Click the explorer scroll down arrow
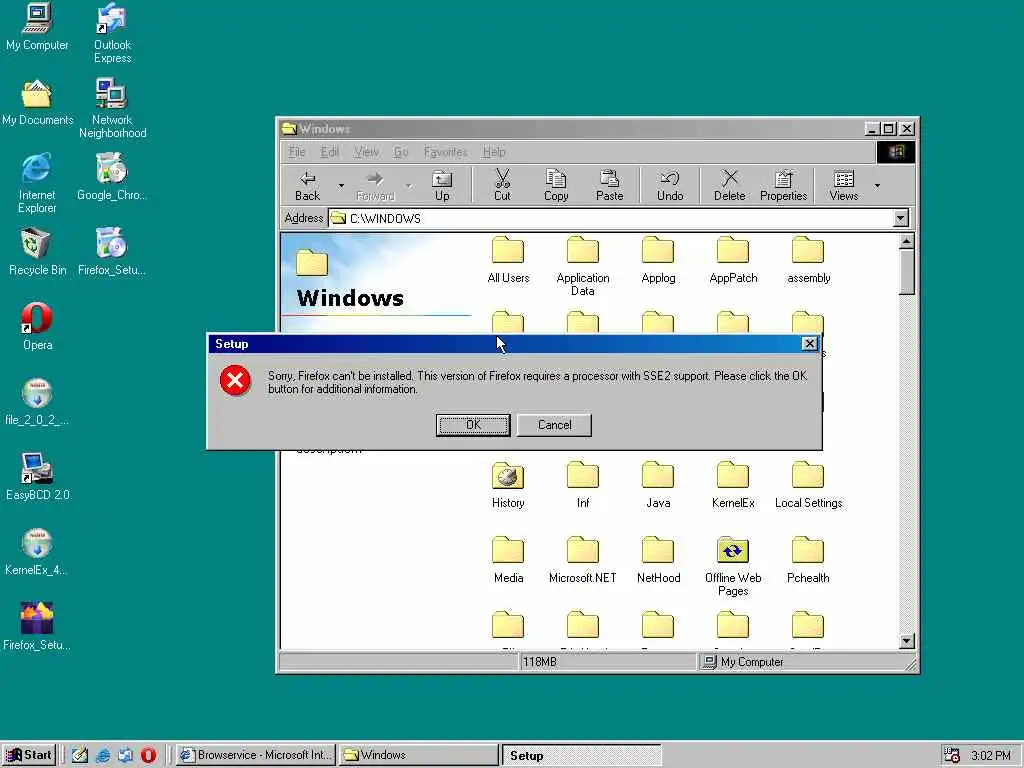Image resolution: width=1024 pixels, height=768 pixels. [x=906, y=641]
